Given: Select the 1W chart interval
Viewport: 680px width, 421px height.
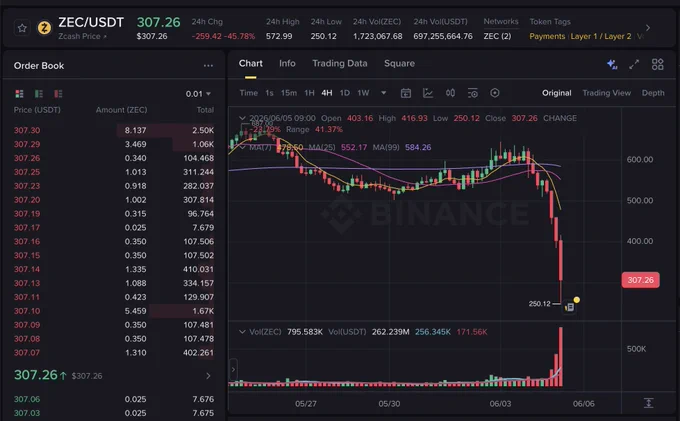Looking at the screenshot, I should point(363,93).
